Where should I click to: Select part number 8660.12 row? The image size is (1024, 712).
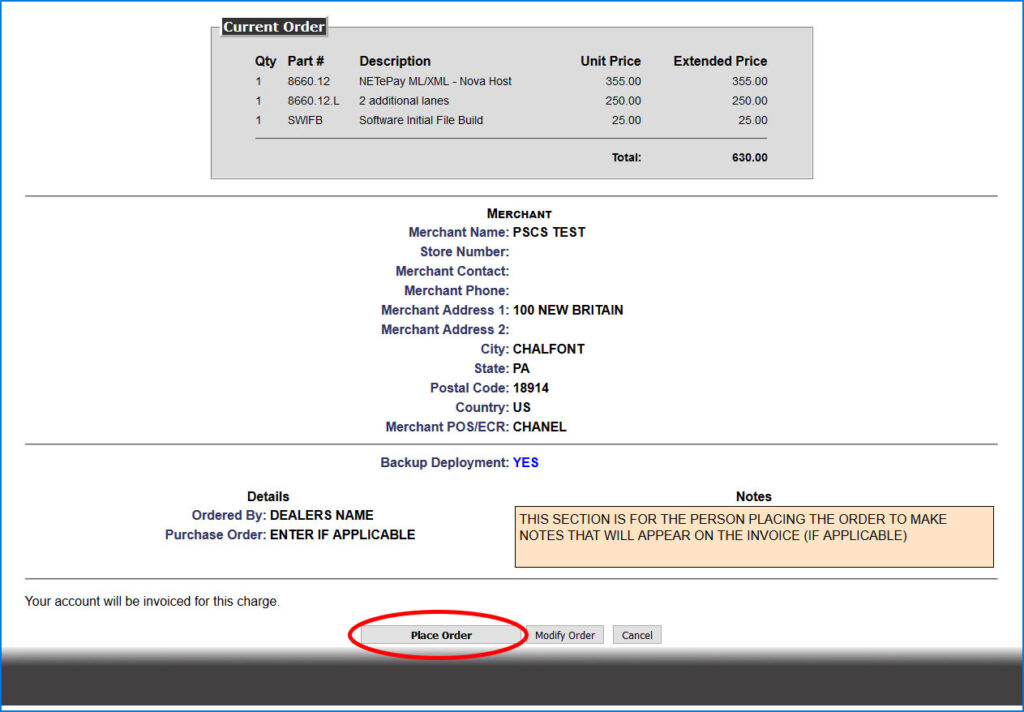(x=511, y=81)
